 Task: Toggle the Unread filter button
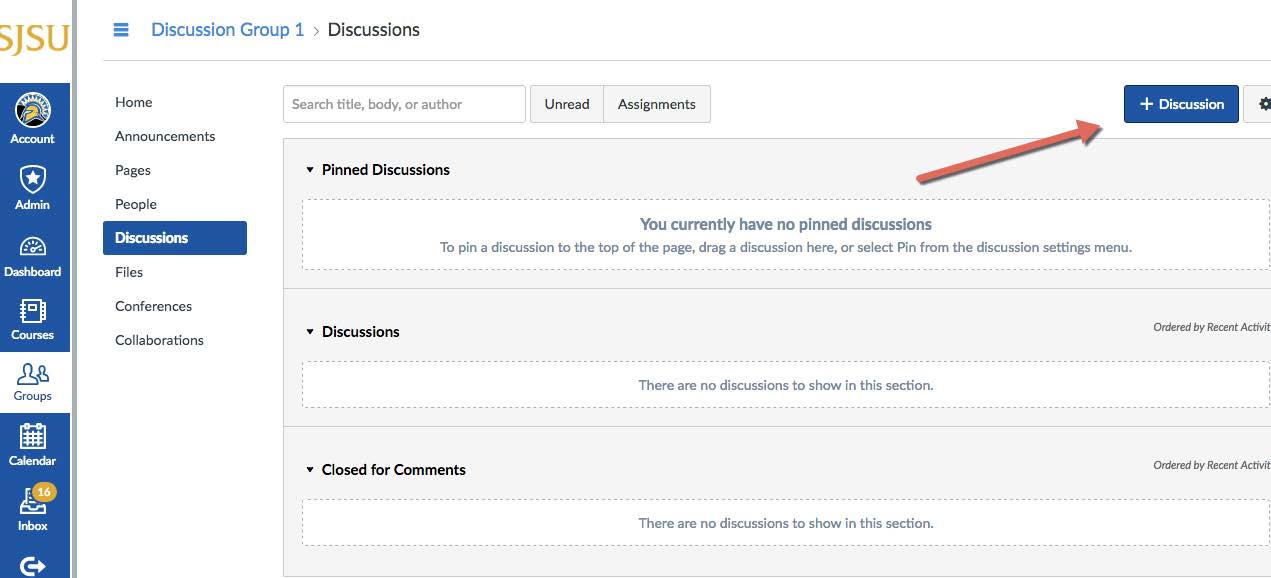pyautogui.click(x=566, y=104)
